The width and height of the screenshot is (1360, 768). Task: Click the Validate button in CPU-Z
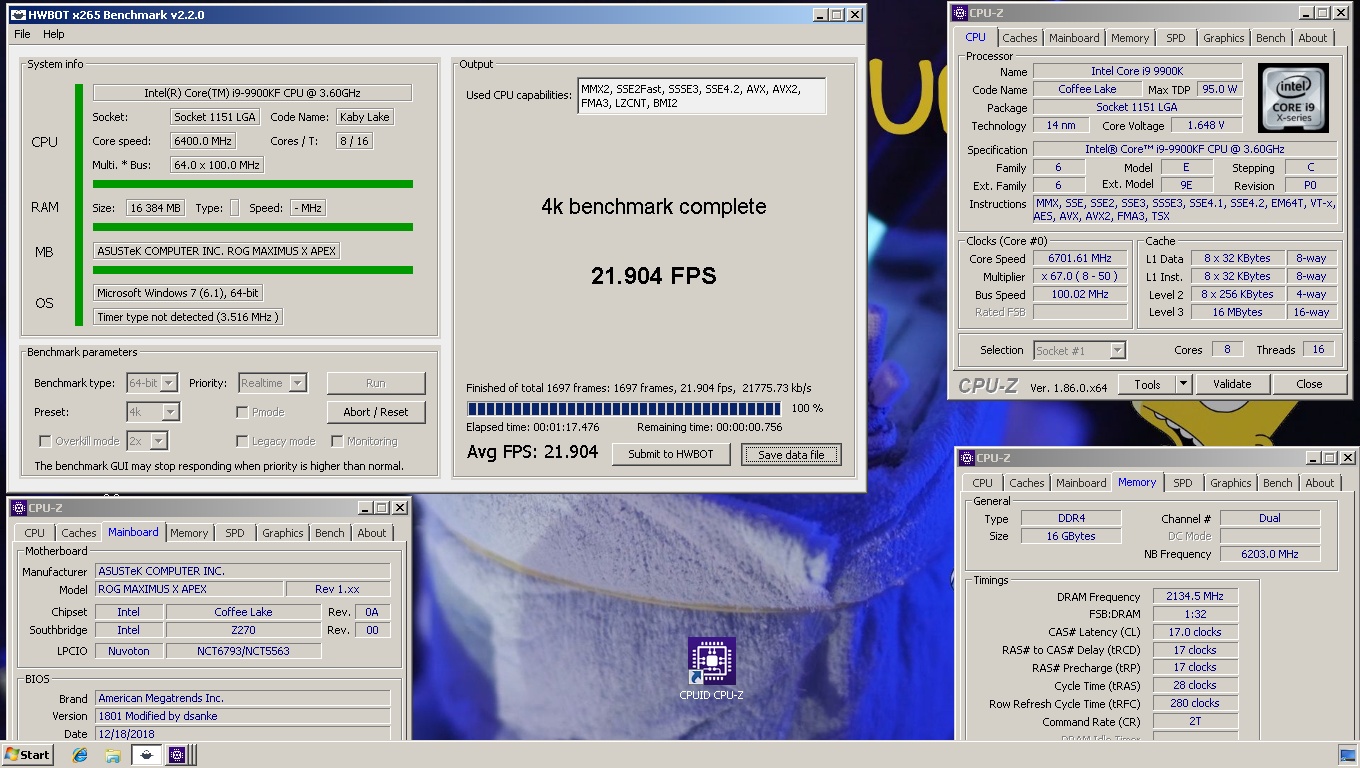pos(1232,384)
